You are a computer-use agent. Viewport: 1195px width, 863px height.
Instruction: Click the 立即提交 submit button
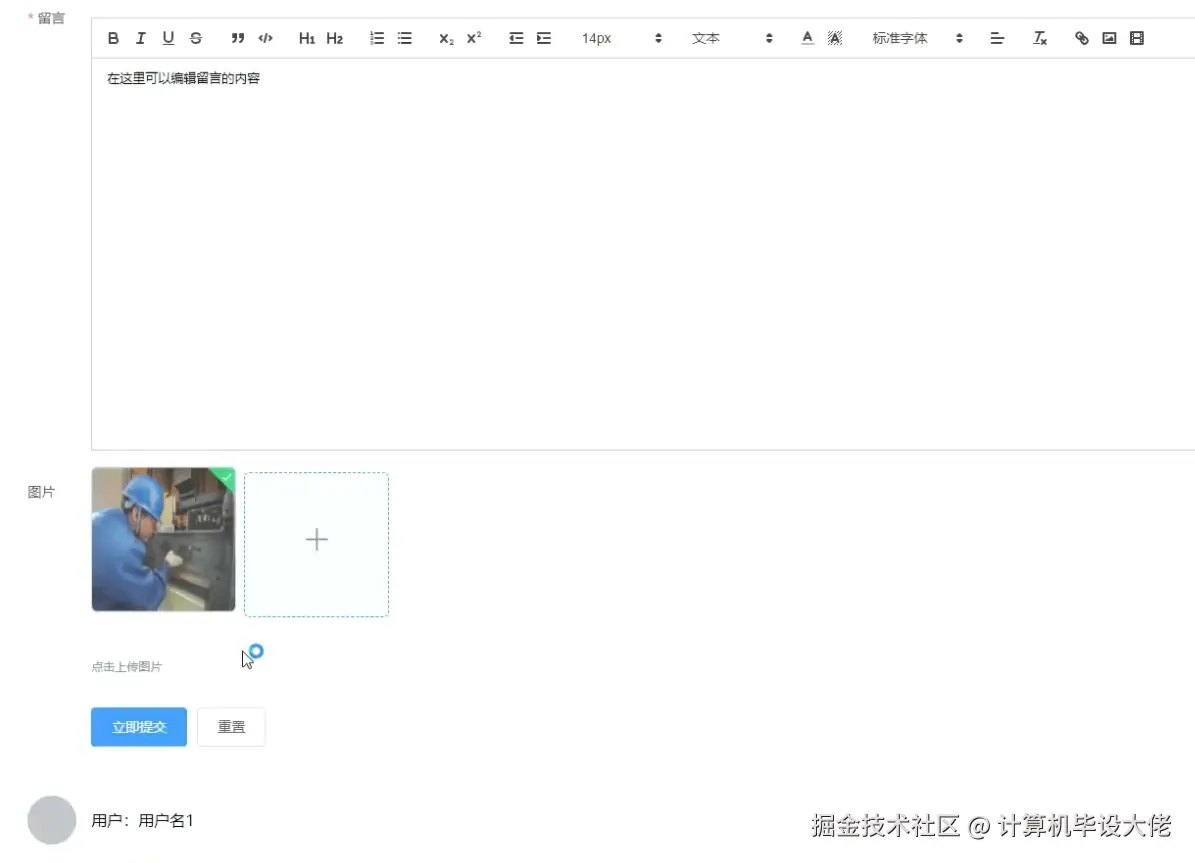pyautogui.click(x=138, y=727)
